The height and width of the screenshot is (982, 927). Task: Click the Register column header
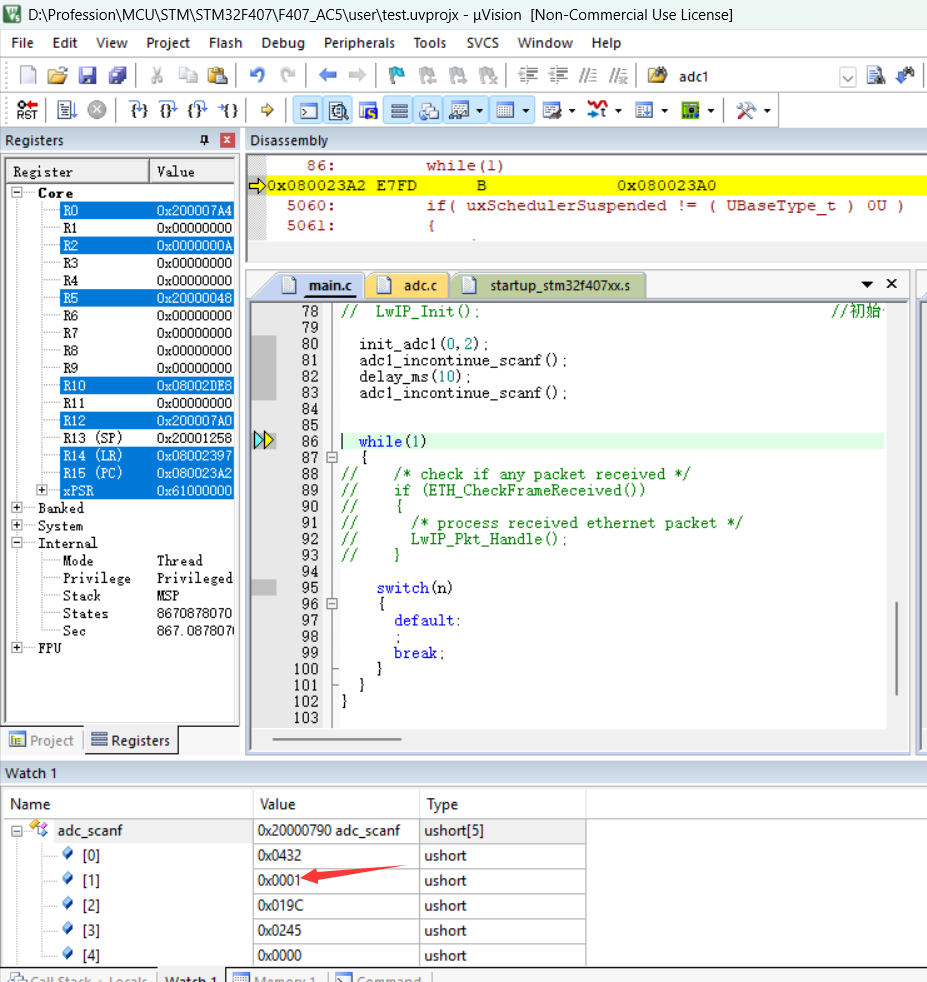point(78,171)
